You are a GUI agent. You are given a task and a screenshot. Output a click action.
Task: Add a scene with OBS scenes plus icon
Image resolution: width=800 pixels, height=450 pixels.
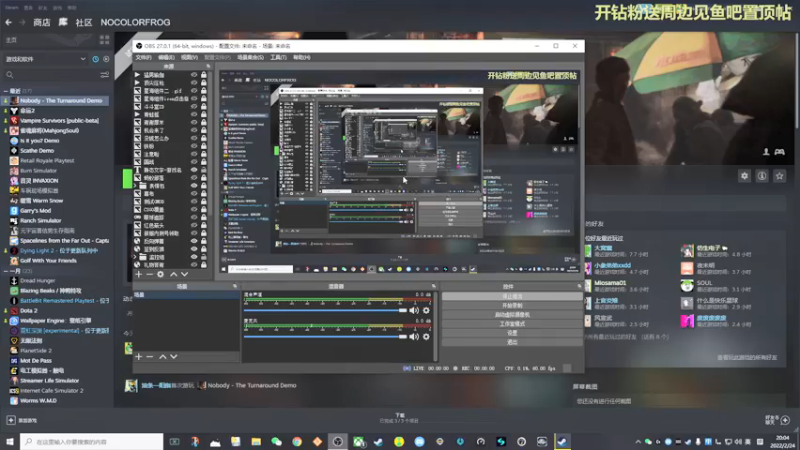(138, 357)
